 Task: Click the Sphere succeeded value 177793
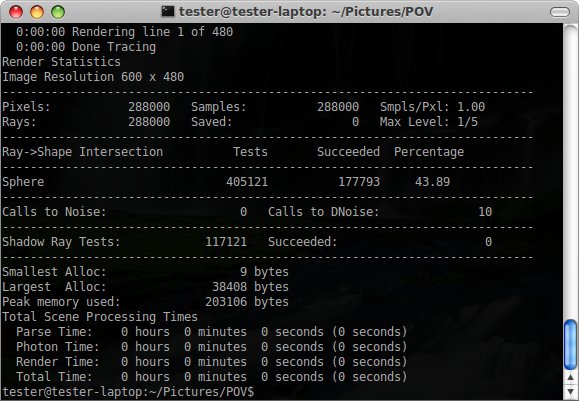coord(359,182)
